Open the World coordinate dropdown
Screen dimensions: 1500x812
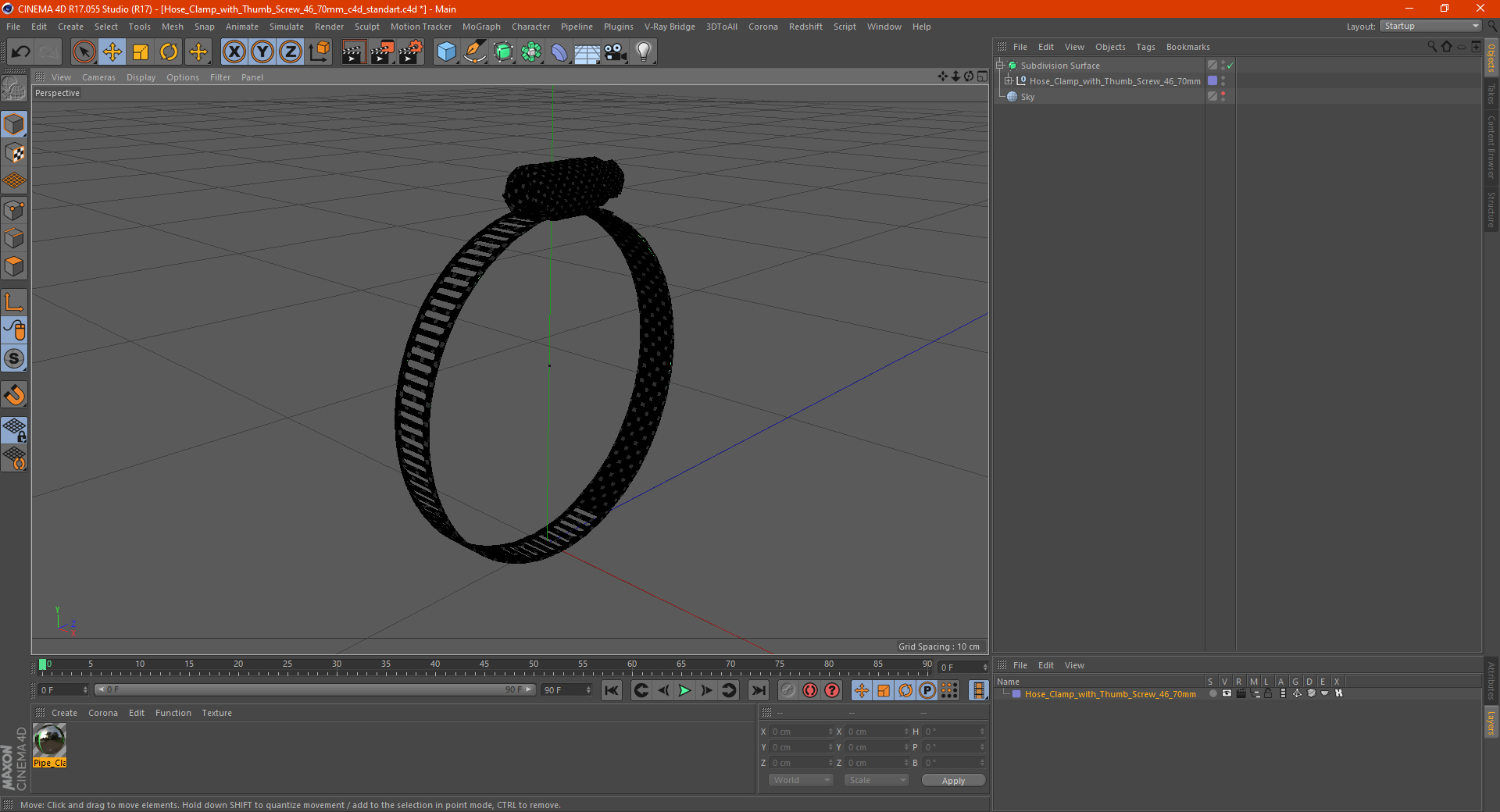click(x=801, y=780)
